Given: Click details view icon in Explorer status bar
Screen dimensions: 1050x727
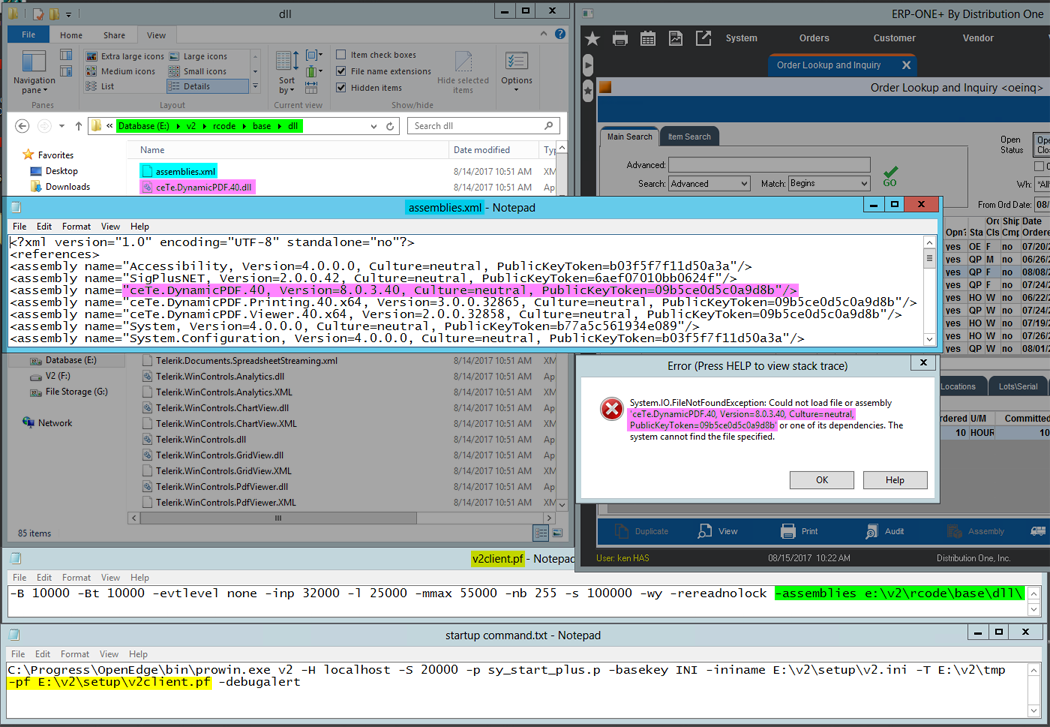Looking at the screenshot, I should 540,533.
